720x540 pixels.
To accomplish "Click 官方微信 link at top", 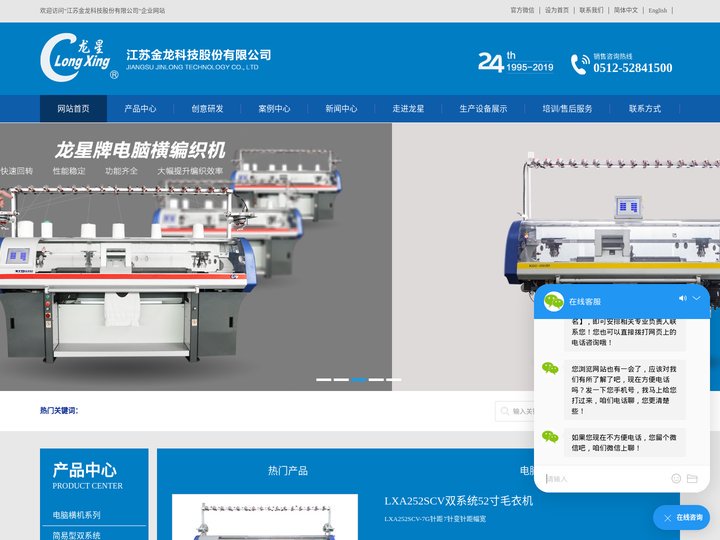I will [523, 10].
